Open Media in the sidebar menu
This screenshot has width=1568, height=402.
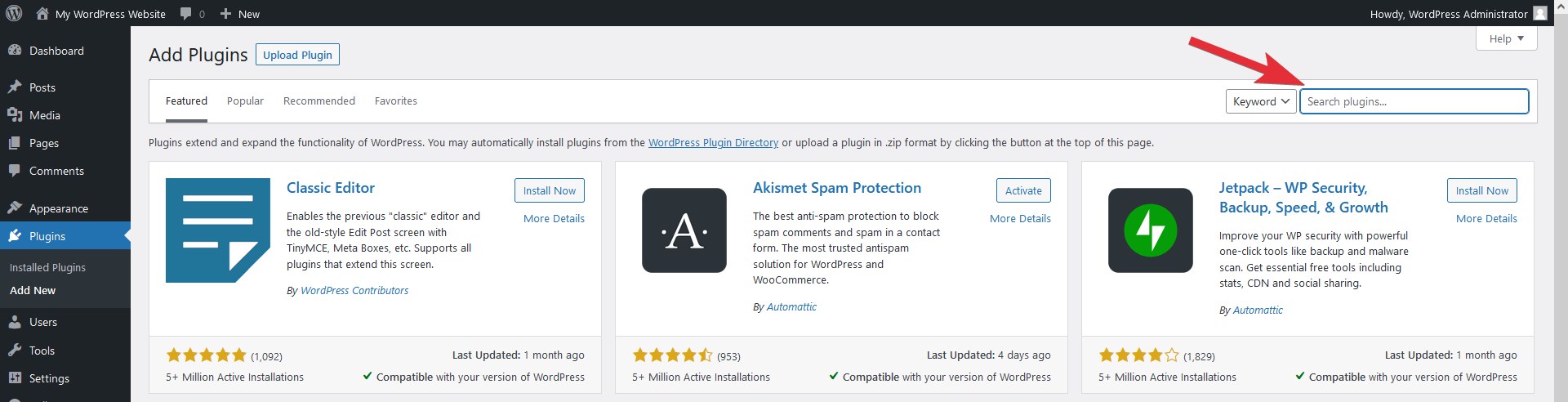pyautogui.click(x=65, y=115)
